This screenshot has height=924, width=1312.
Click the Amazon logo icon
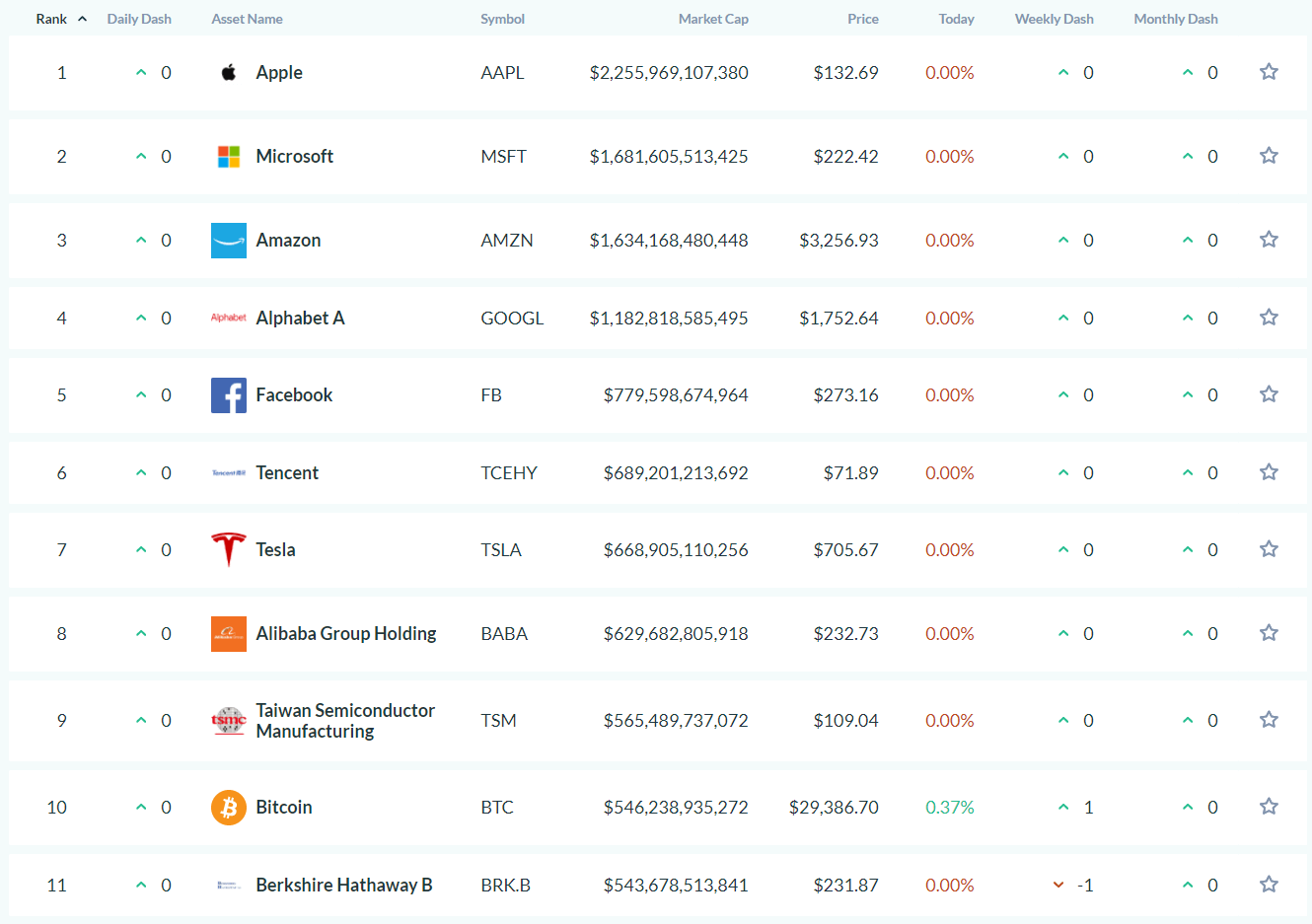[x=229, y=241]
